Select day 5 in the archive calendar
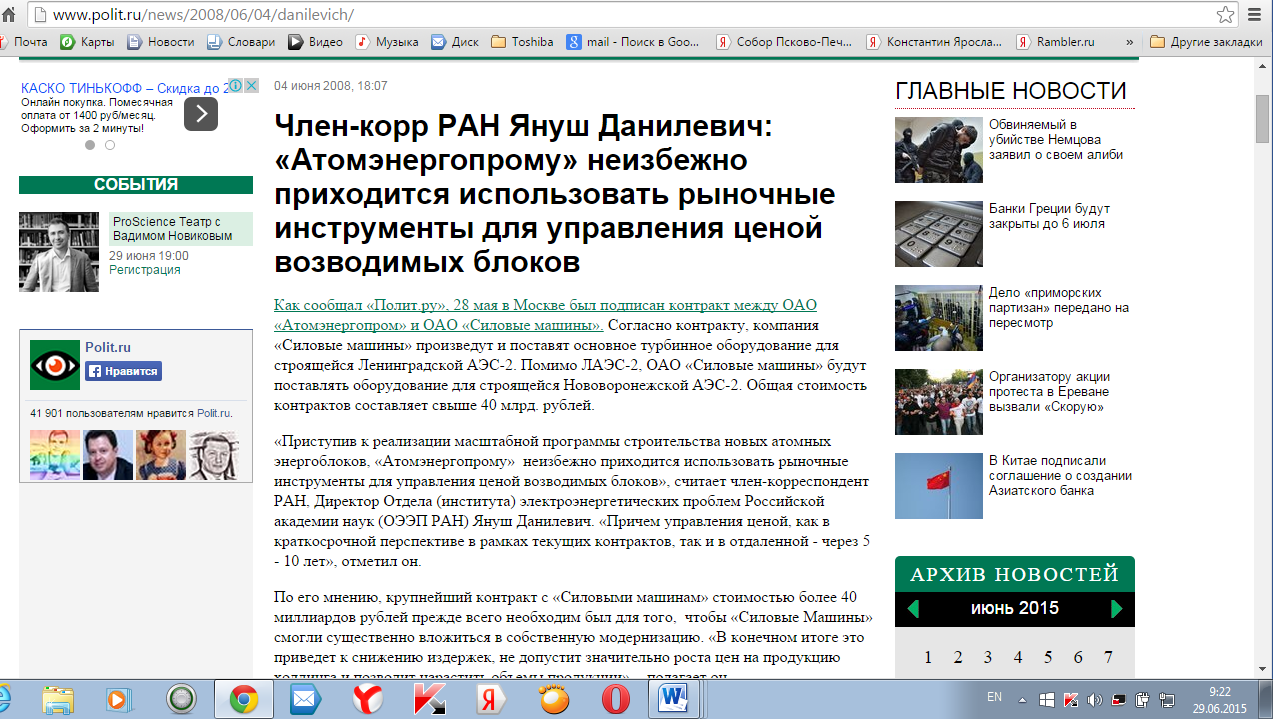 [1048, 657]
